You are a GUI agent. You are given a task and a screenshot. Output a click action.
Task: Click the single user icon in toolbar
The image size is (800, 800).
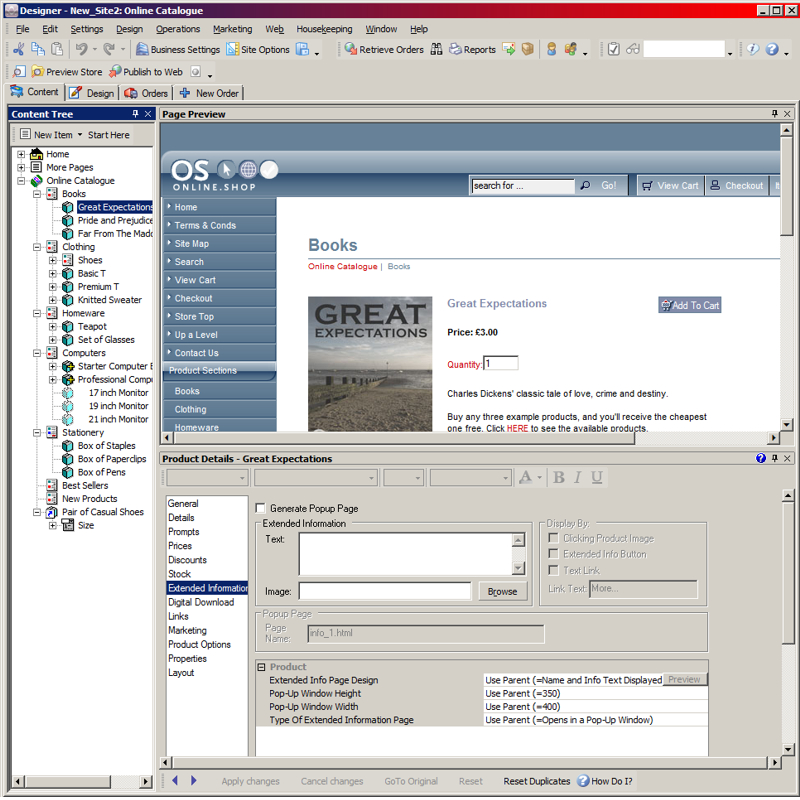(x=552, y=49)
